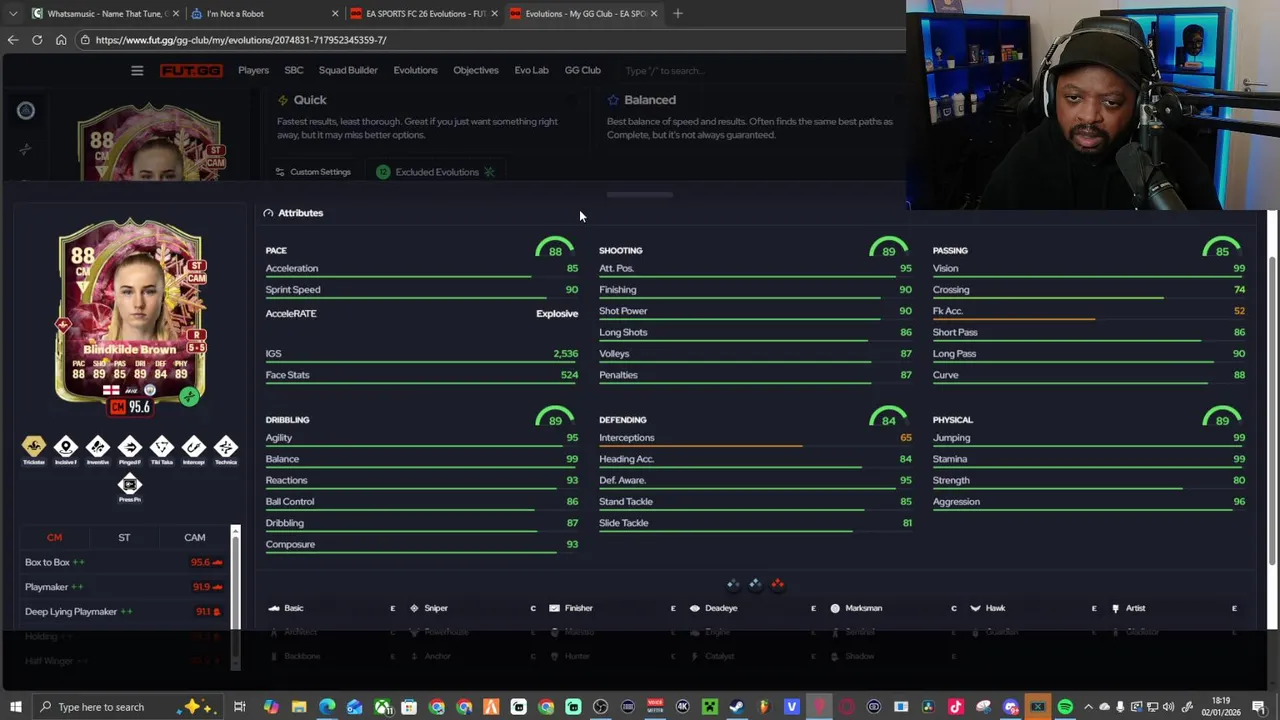Select the Marksman chemistry style
The height and width of the screenshot is (720, 1280).
[x=892, y=608]
